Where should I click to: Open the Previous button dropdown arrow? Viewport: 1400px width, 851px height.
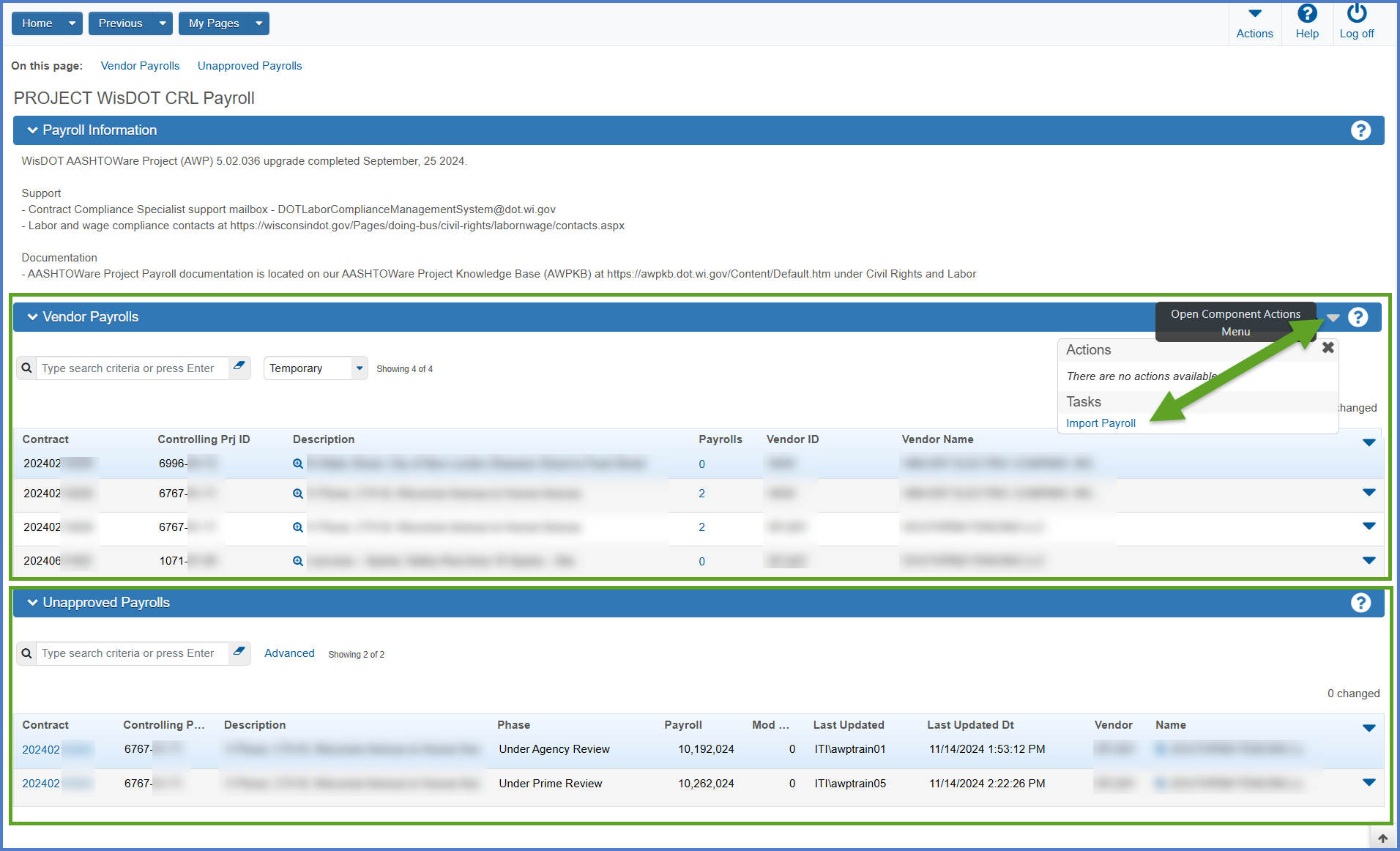(163, 23)
